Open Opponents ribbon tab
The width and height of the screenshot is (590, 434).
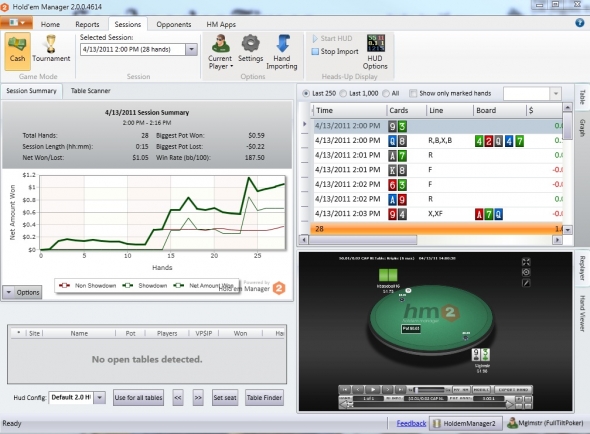[174, 24]
